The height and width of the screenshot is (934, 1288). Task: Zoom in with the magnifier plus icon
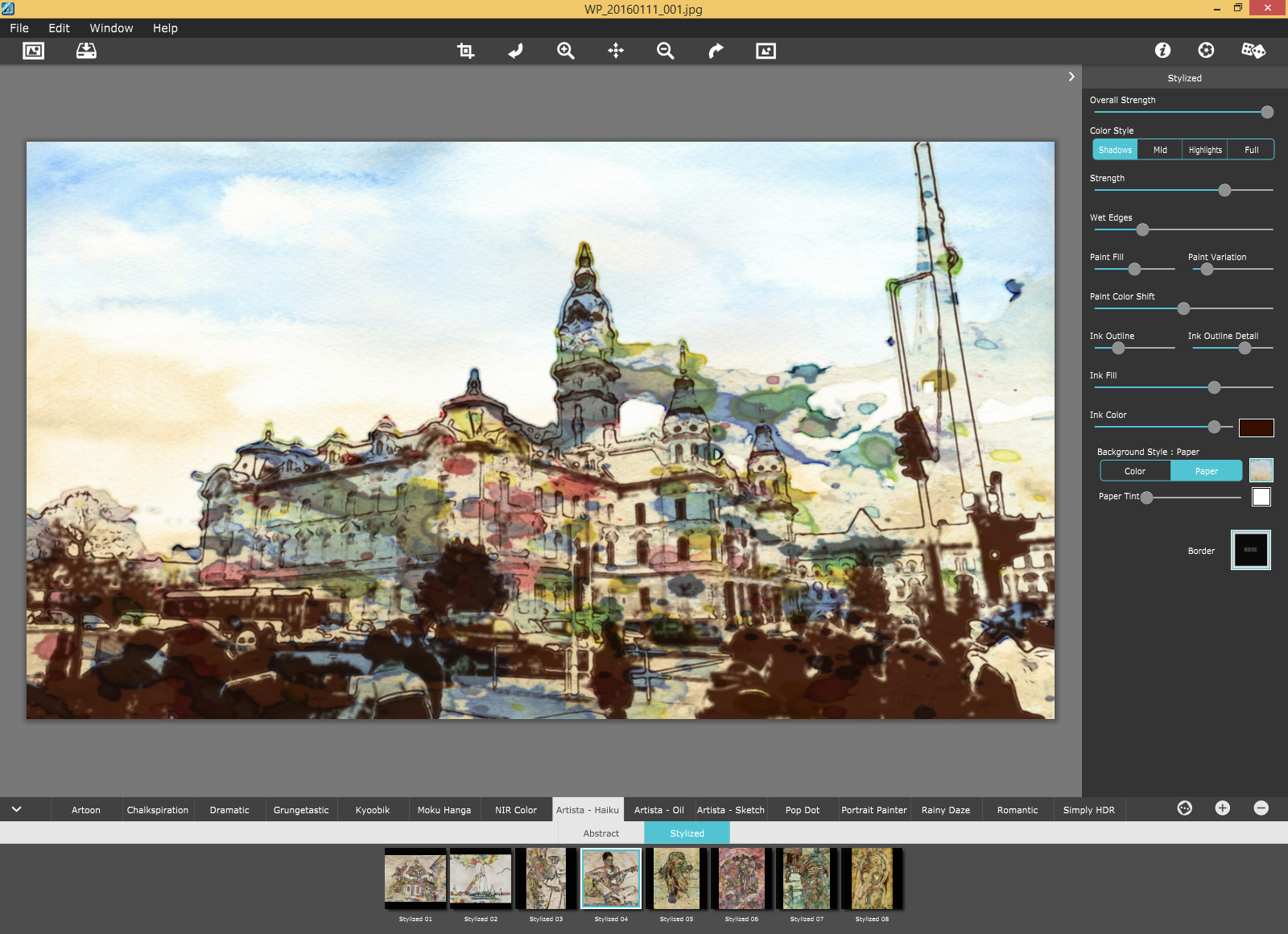566,51
